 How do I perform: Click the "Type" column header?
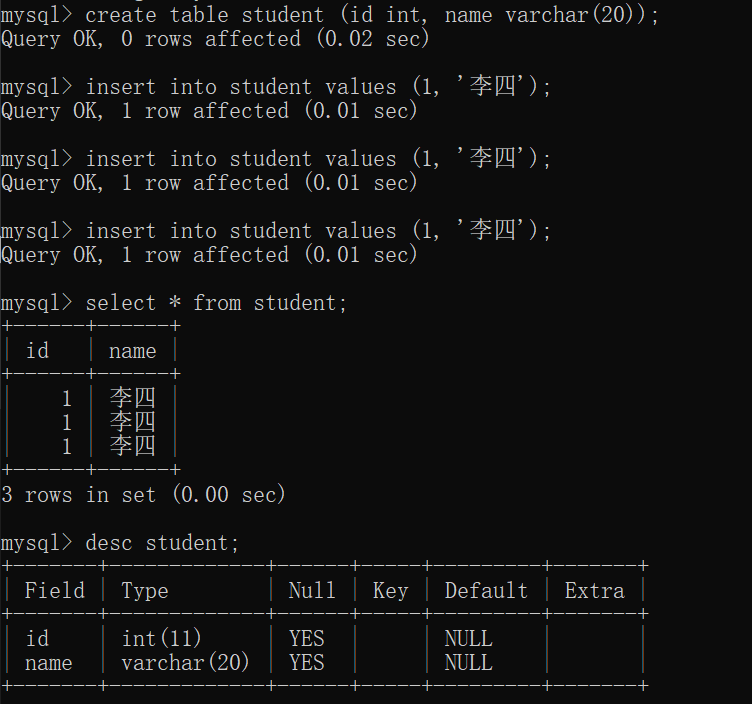click(x=145, y=591)
